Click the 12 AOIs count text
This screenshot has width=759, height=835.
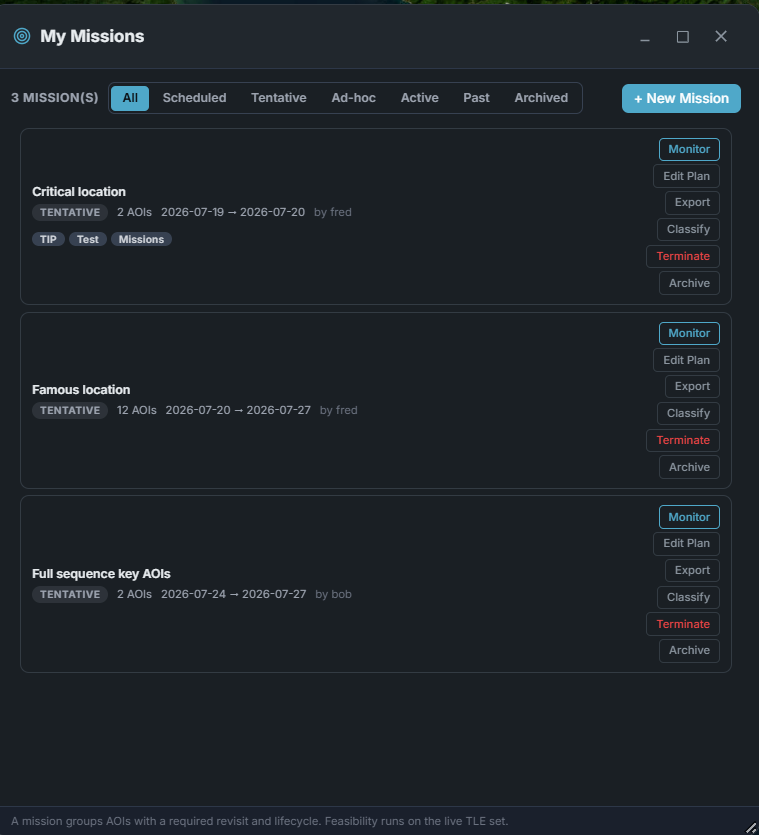click(137, 411)
